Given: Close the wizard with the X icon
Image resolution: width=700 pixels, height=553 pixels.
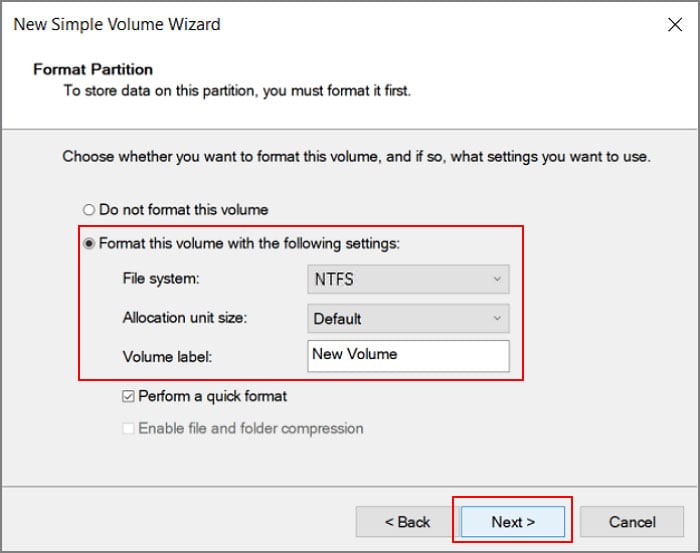Looking at the screenshot, I should 675,25.
